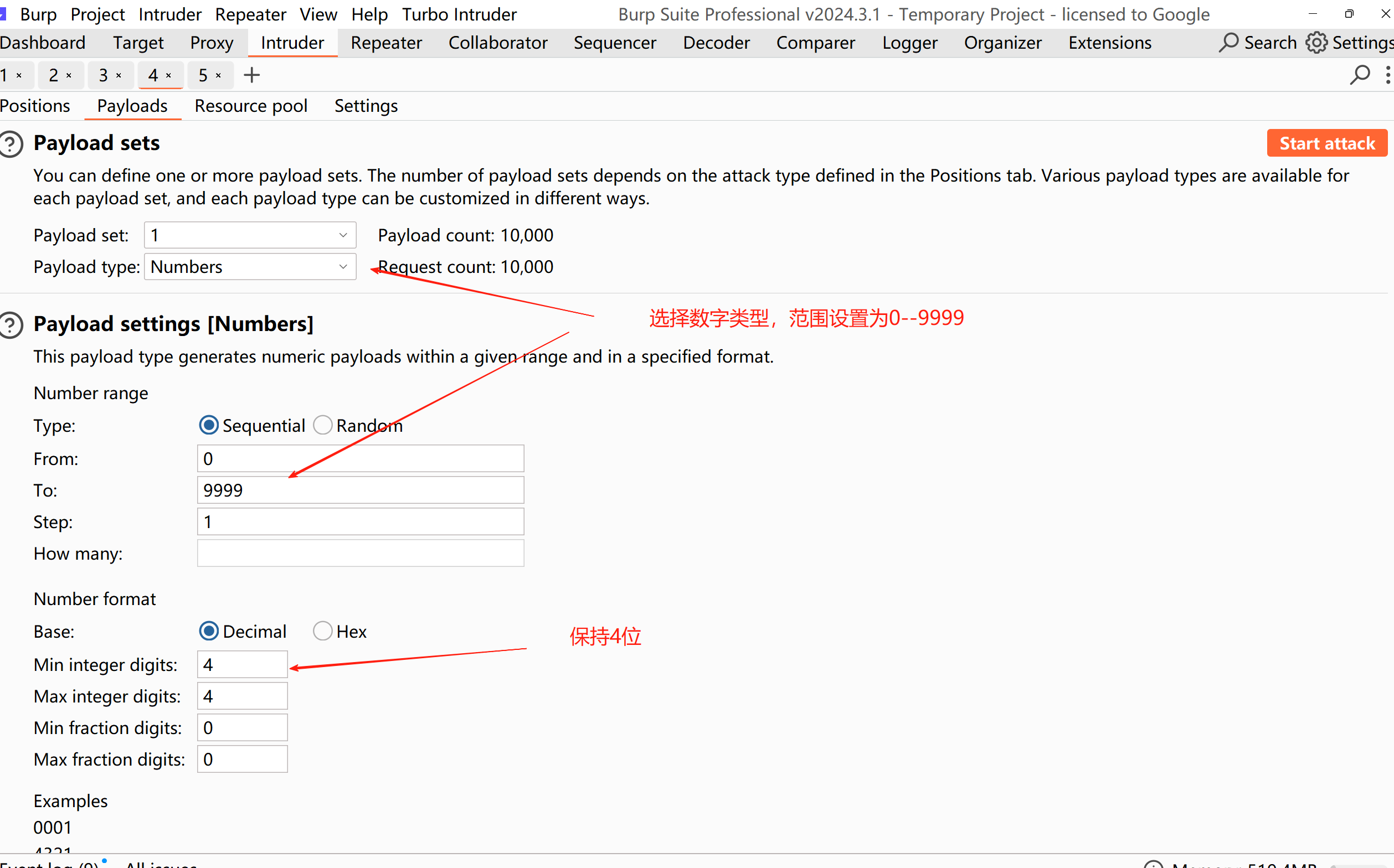Screen dimensions: 1394x868
Task: Open the Payload set dropdown
Action: tap(250, 235)
